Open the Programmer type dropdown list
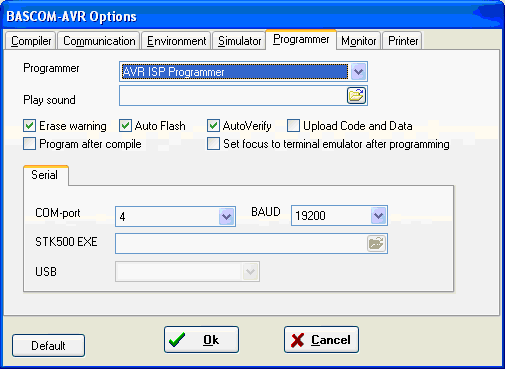The image size is (505, 369). click(358, 72)
